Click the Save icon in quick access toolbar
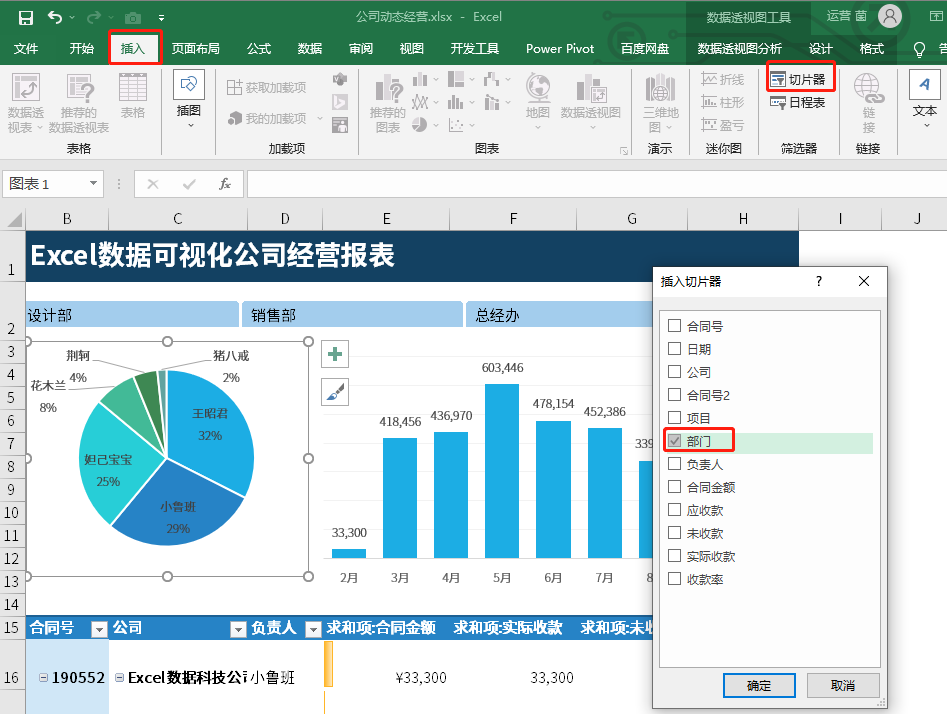Viewport: 947px width, 714px height. click(x=25, y=17)
